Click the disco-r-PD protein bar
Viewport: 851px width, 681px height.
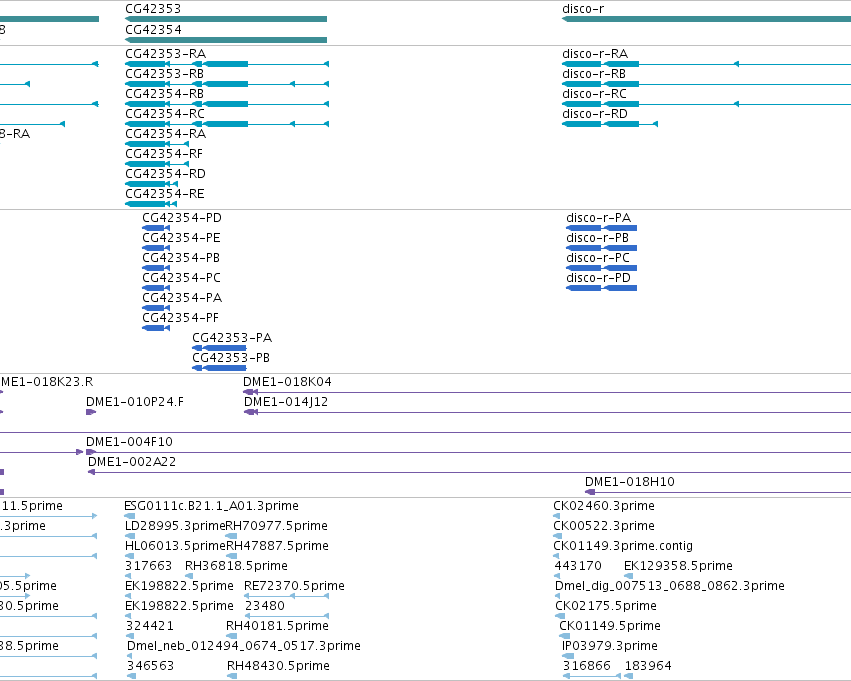point(601,288)
